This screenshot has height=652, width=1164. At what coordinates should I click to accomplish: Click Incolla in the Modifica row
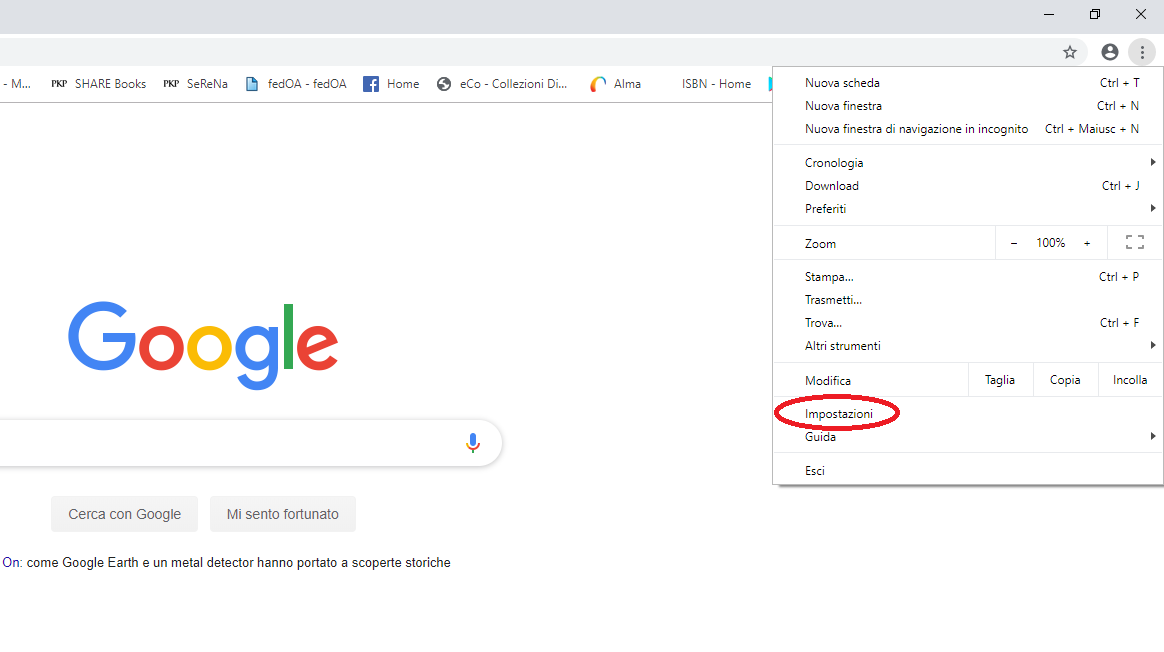(1130, 380)
